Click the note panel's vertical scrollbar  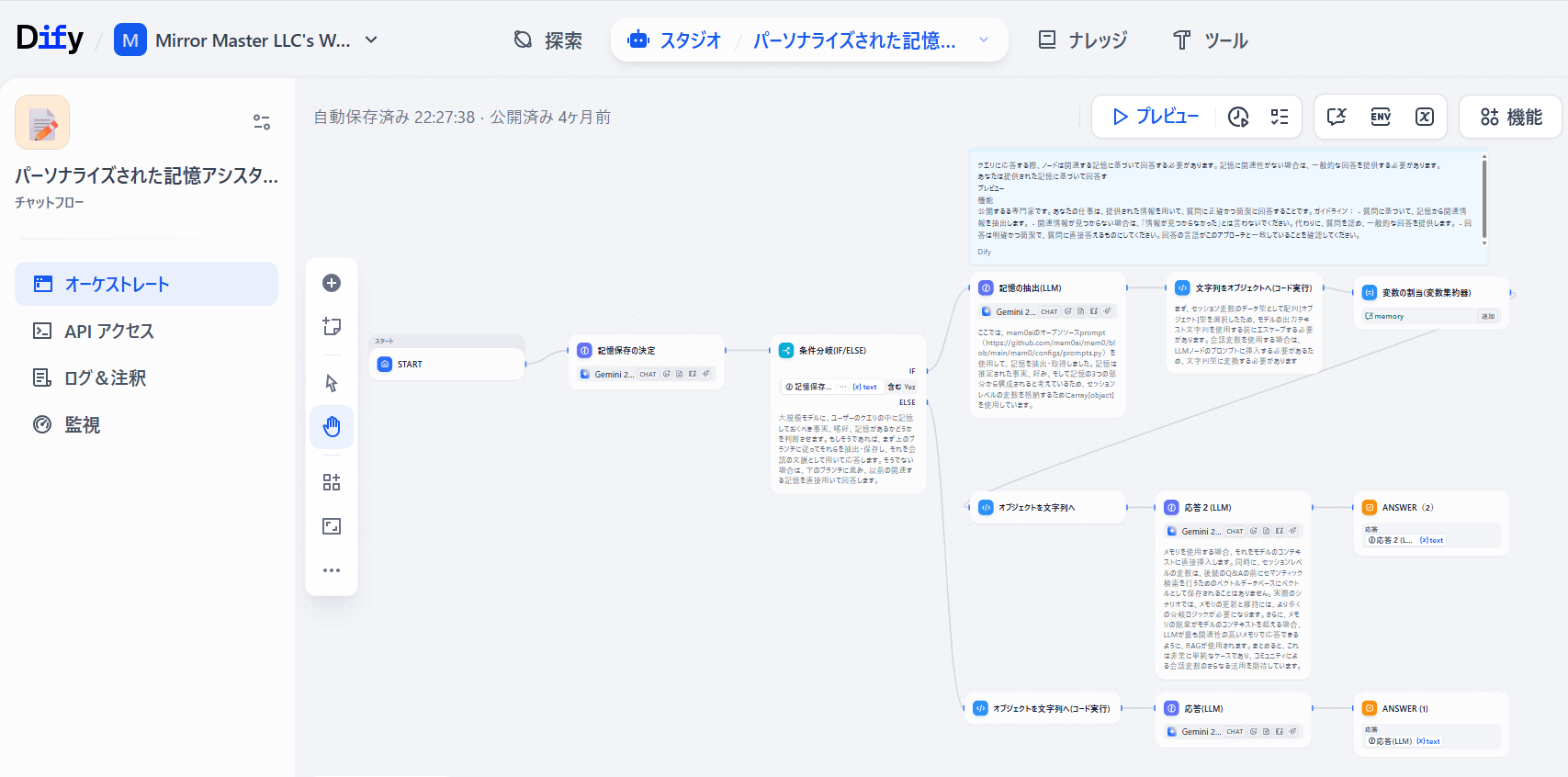coord(1484,197)
